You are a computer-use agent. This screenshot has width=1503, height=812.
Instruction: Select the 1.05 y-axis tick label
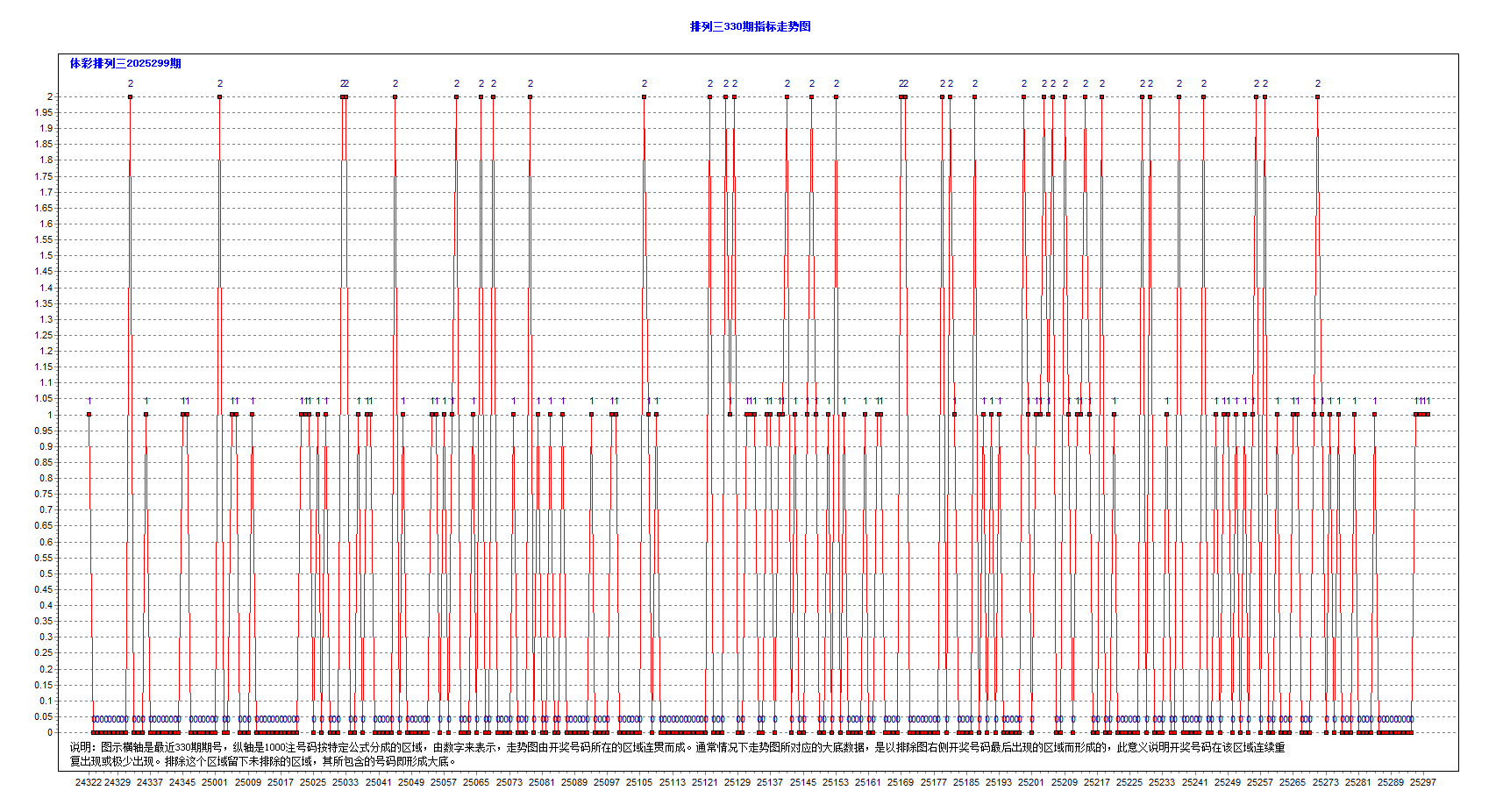click(43, 399)
